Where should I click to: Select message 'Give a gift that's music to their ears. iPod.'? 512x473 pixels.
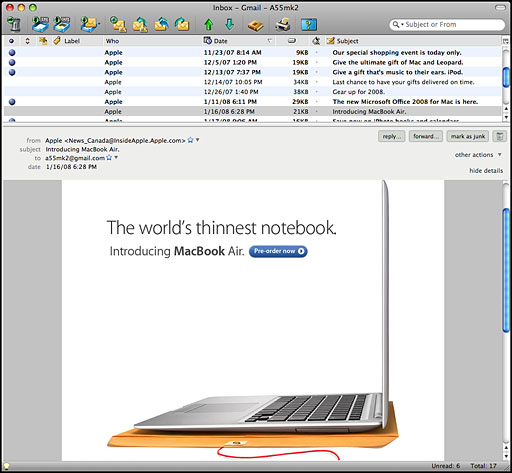coord(252,72)
